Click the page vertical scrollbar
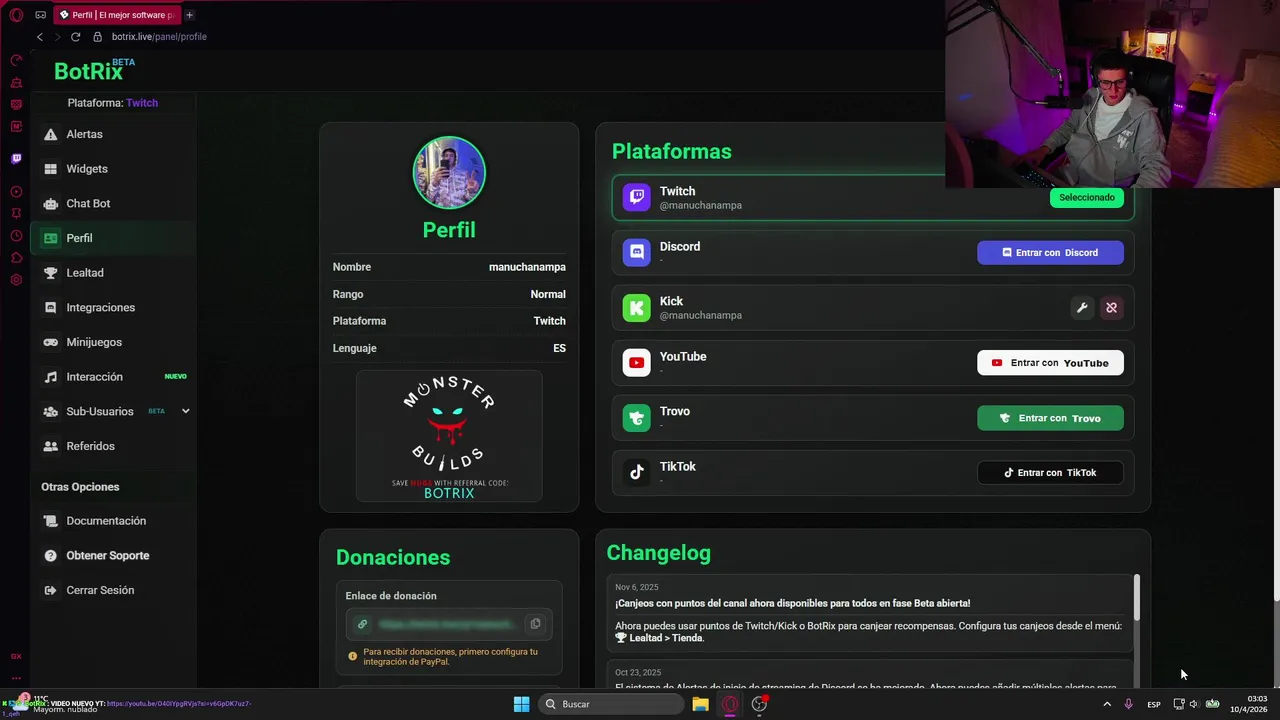The image size is (1280, 720). [x=1276, y=395]
